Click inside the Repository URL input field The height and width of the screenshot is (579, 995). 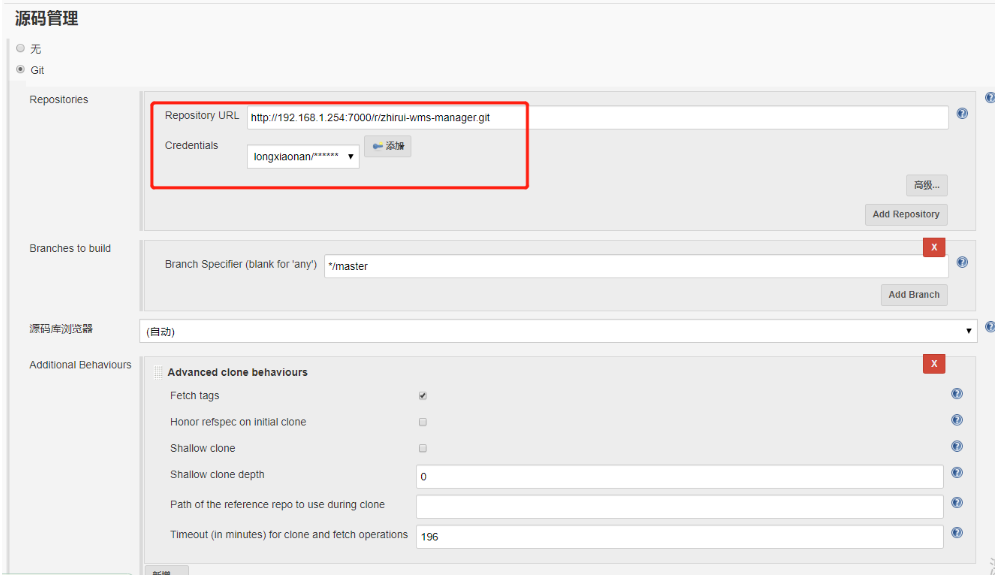(600, 117)
